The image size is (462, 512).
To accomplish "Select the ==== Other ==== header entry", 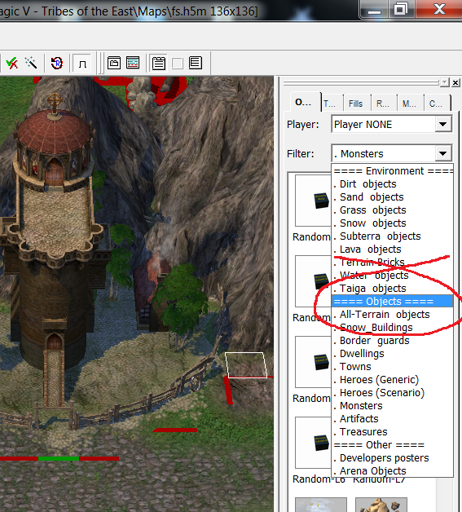I will pos(392,445).
